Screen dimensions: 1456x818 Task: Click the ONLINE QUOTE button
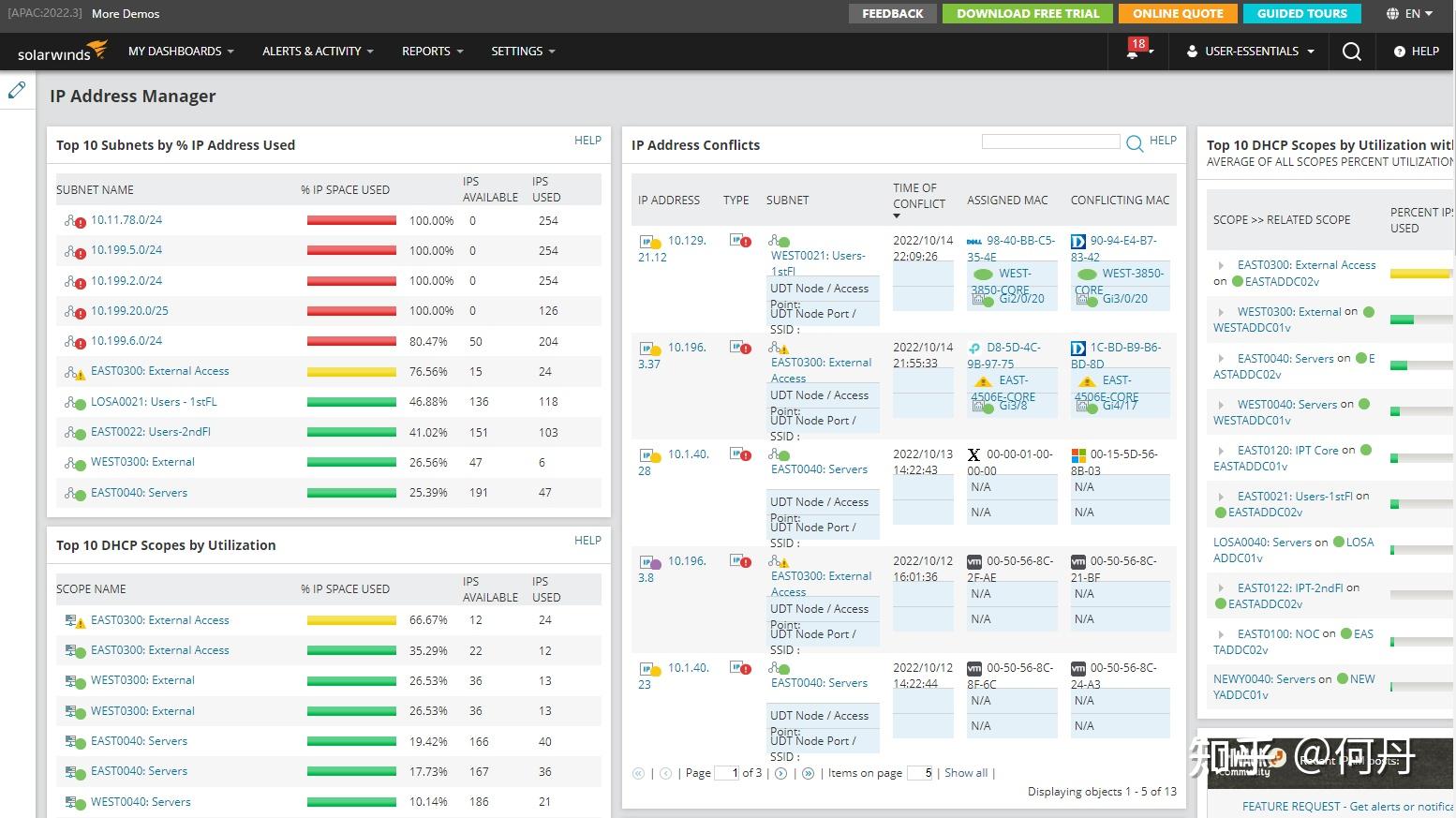click(1178, 14)
